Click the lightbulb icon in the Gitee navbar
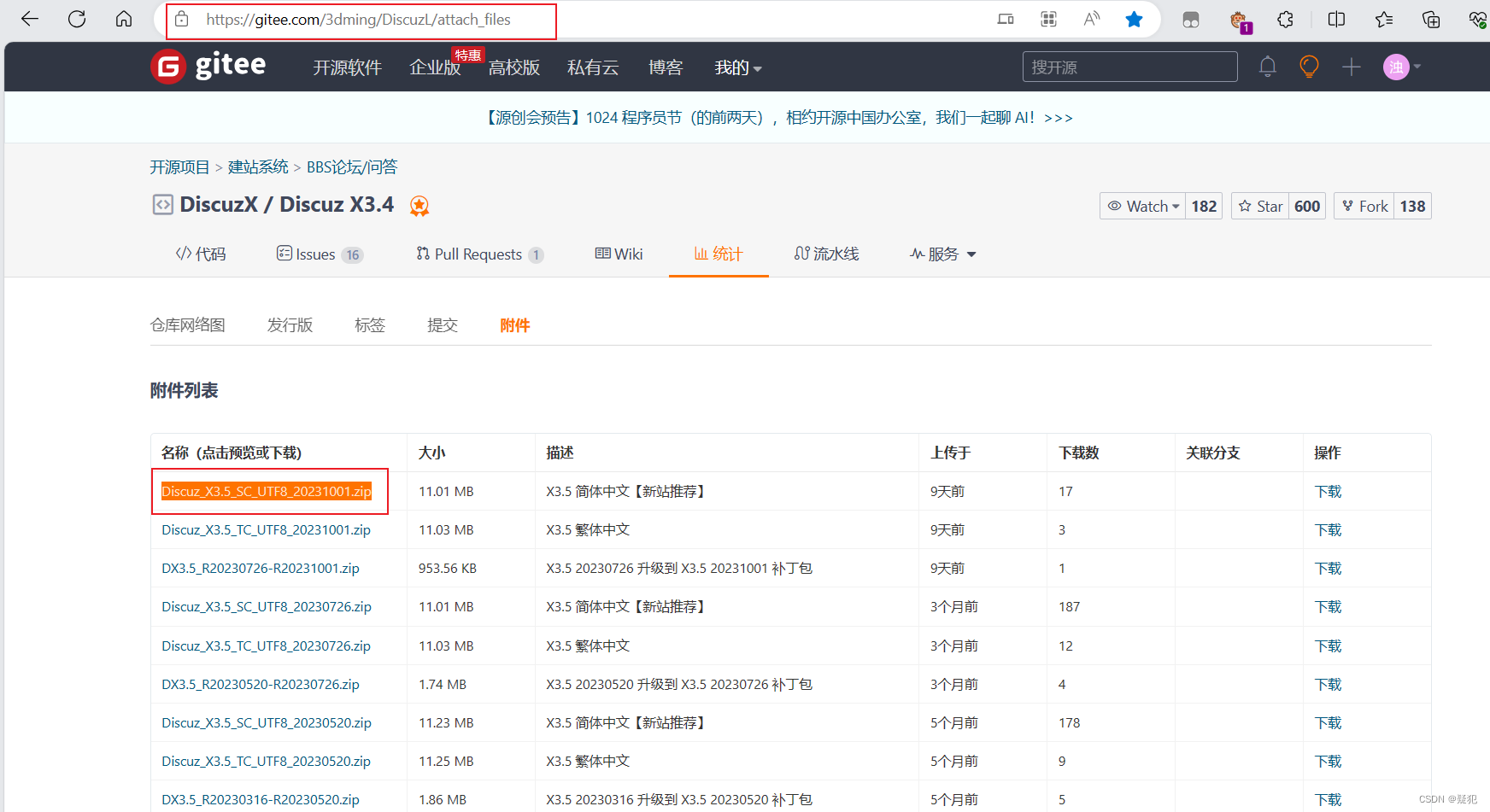Image resolution: width=1490 pixels, height=812 pixels. point(1309,66)
